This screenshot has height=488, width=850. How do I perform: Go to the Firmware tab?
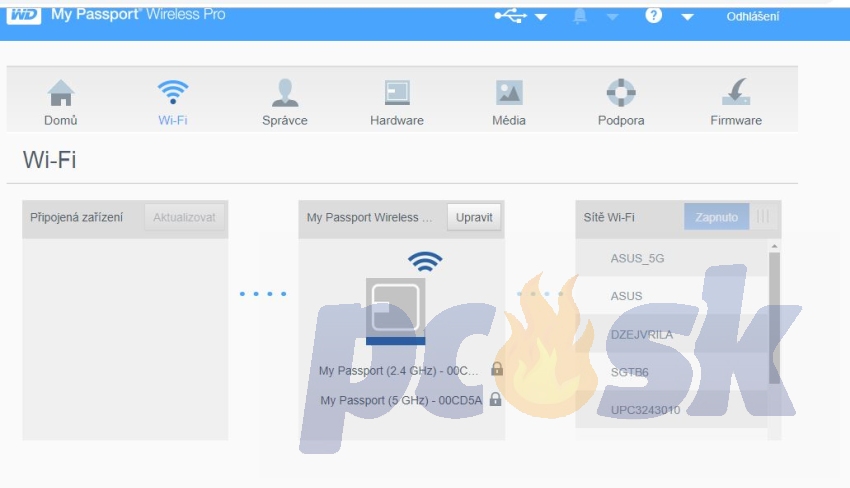(x=736, y=102)
